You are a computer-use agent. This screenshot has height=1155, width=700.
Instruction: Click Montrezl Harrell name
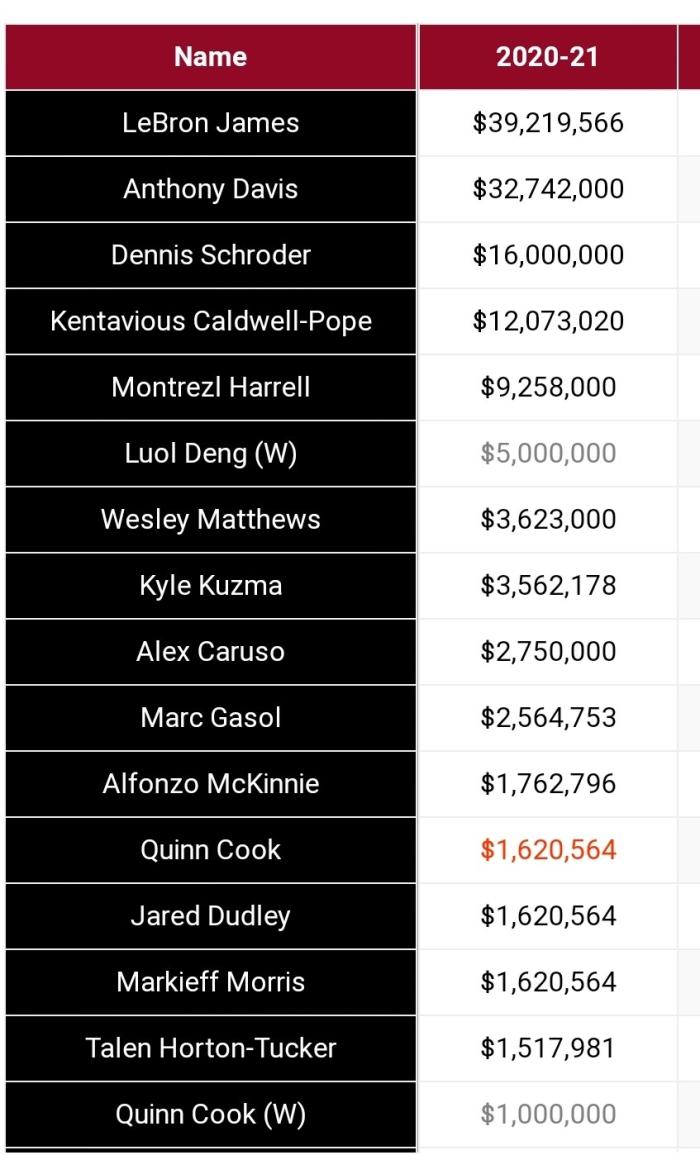(x=211, y=387)
